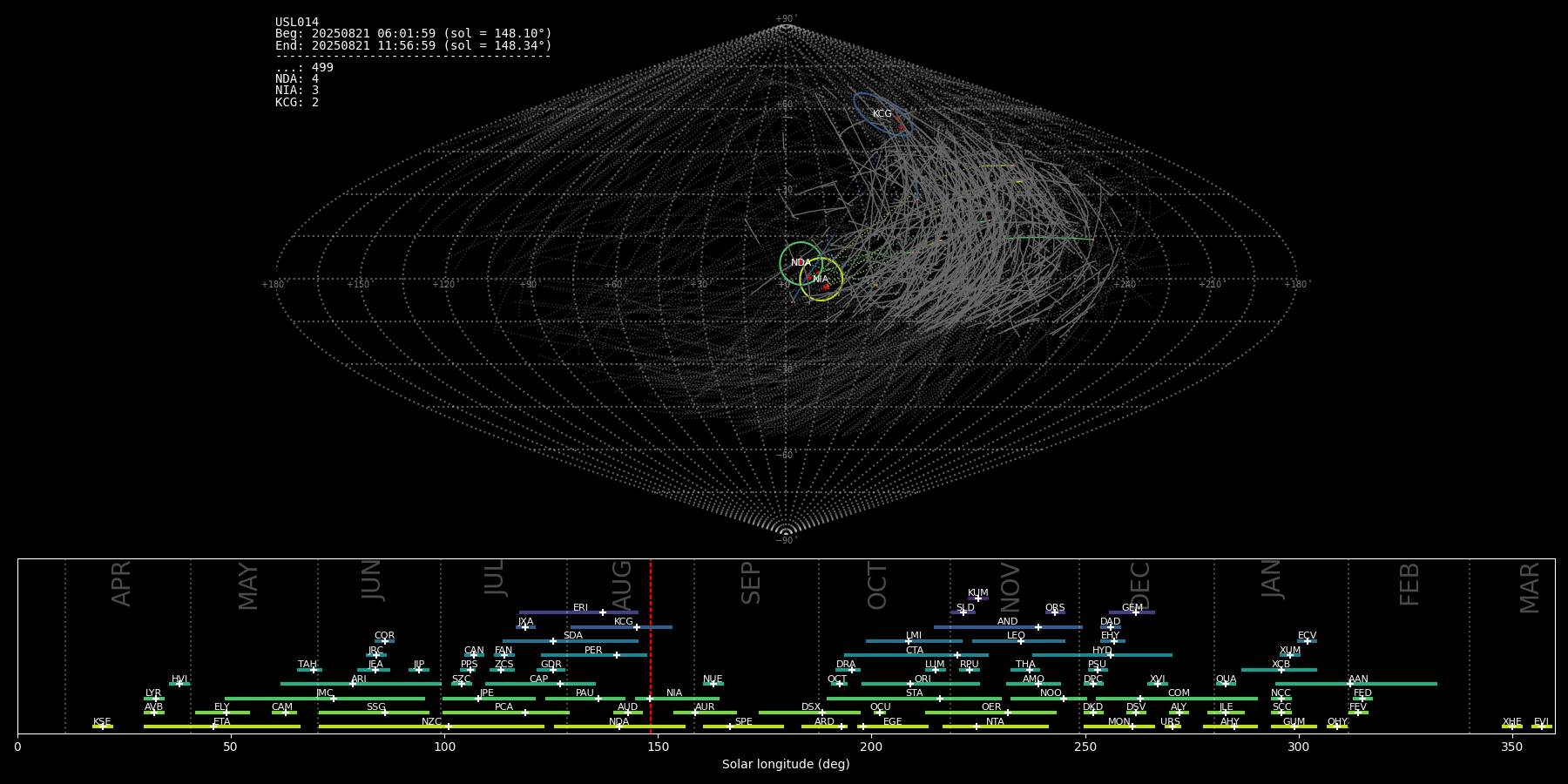Click the AND shower bar in timeline
Viewport: 1568px width, 784px height.
coord(1008,627)
